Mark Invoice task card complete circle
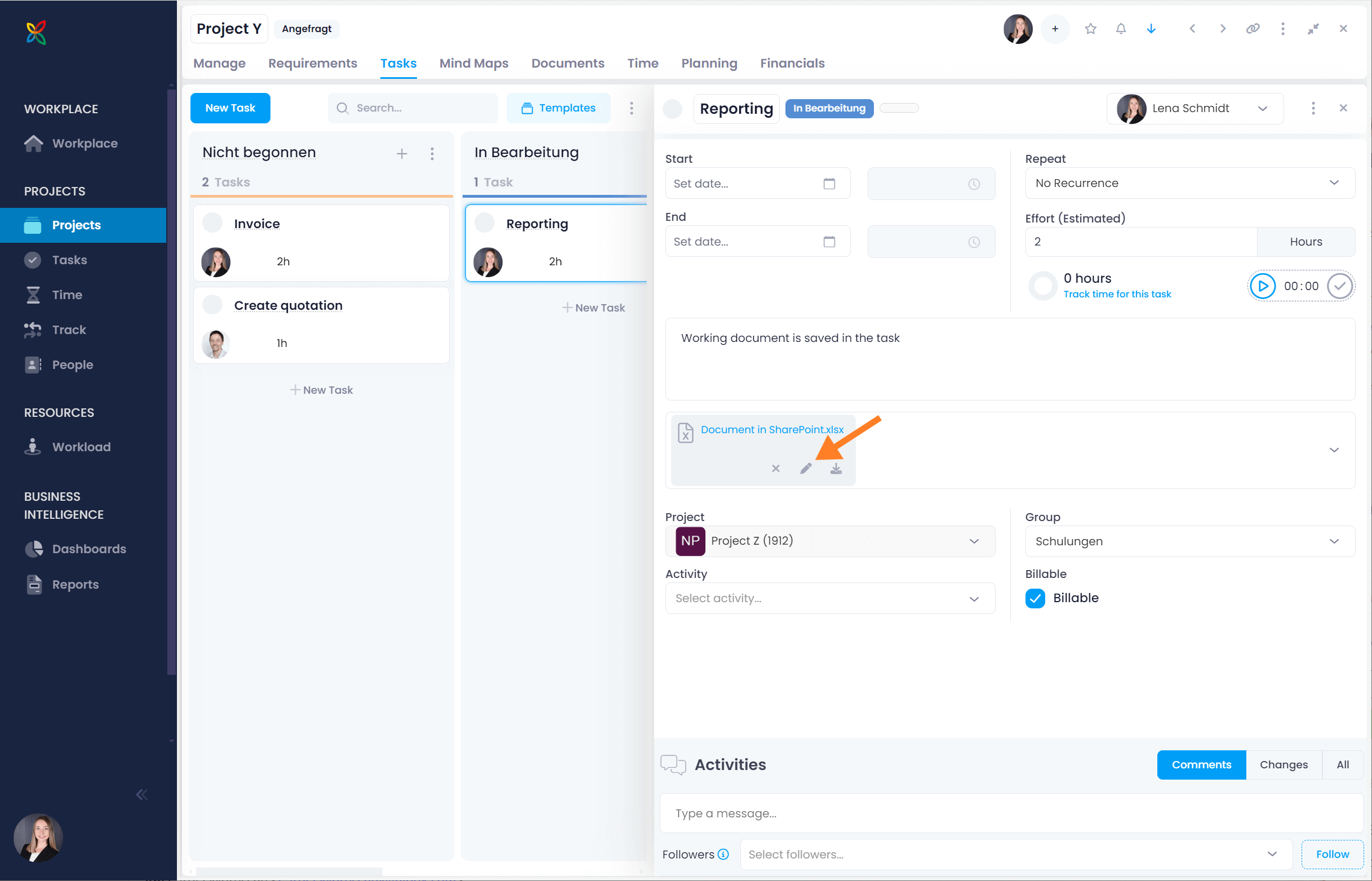Image resolution: width=1372 pixels, height=881 pixels. pyautogui.click(x=213, y=223)
